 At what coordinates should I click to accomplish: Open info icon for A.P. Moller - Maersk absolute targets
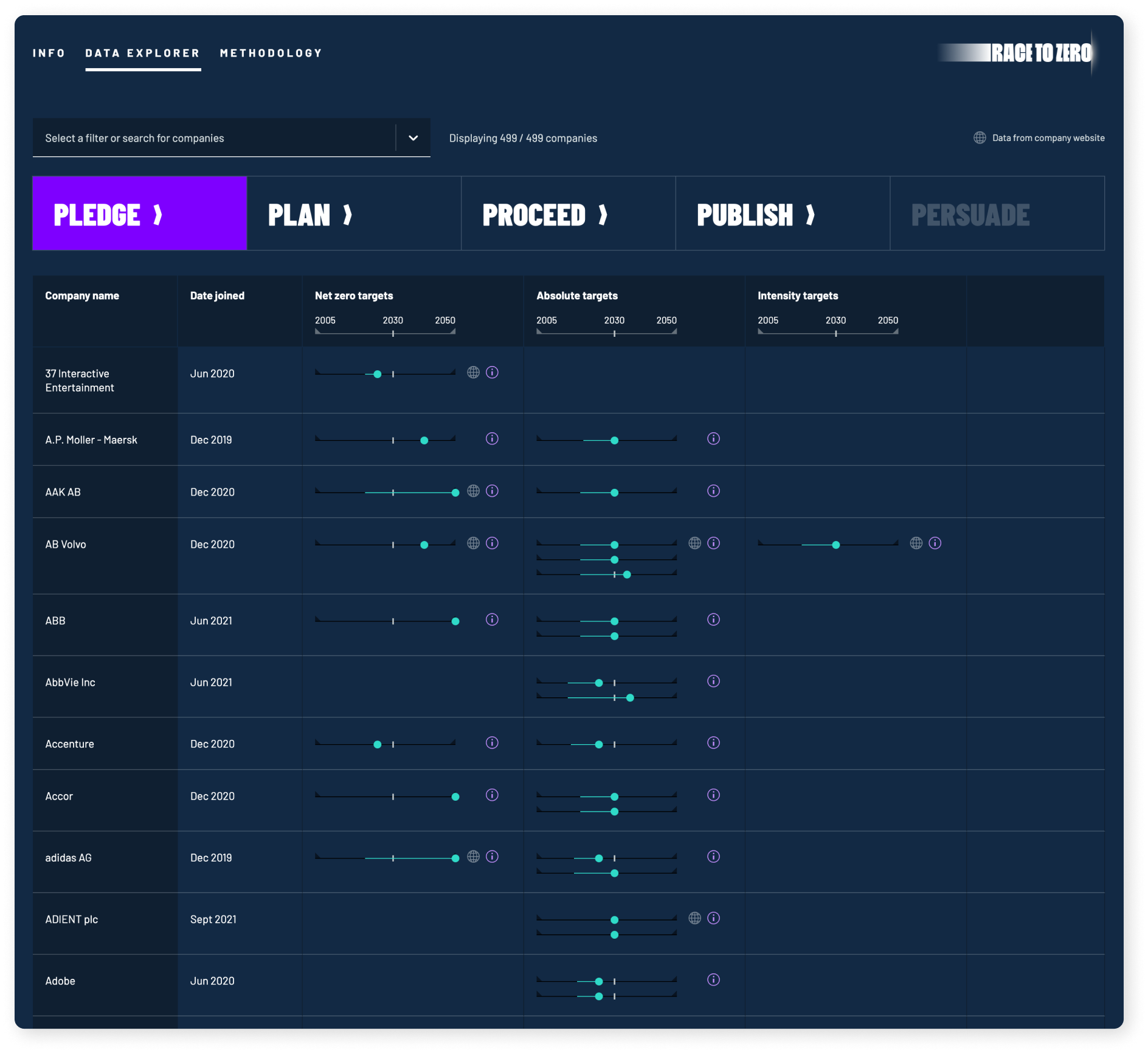click(x=713, y=439)
